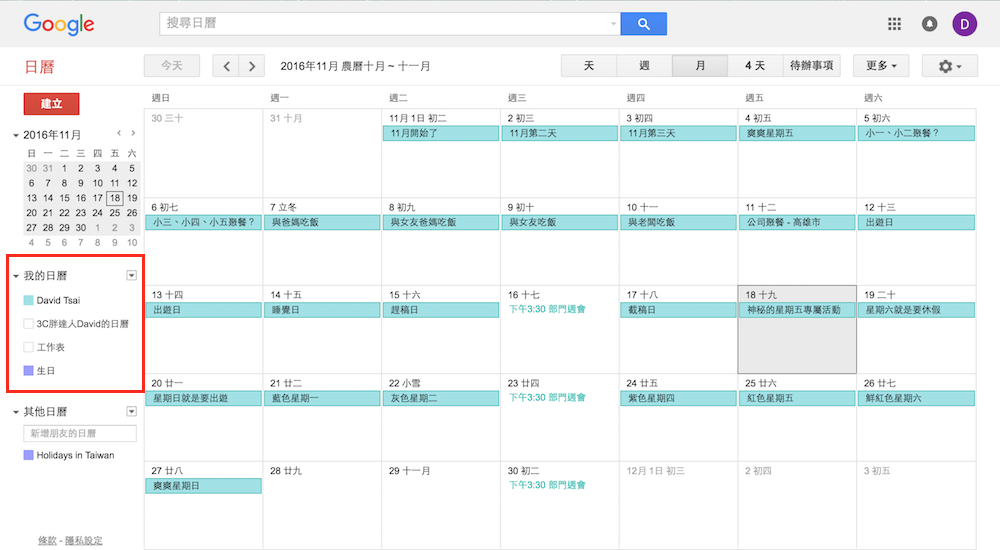Expand the 更多 dropdown menu
This screenshot has width=1000, height=550.
[x=880, y=66]
